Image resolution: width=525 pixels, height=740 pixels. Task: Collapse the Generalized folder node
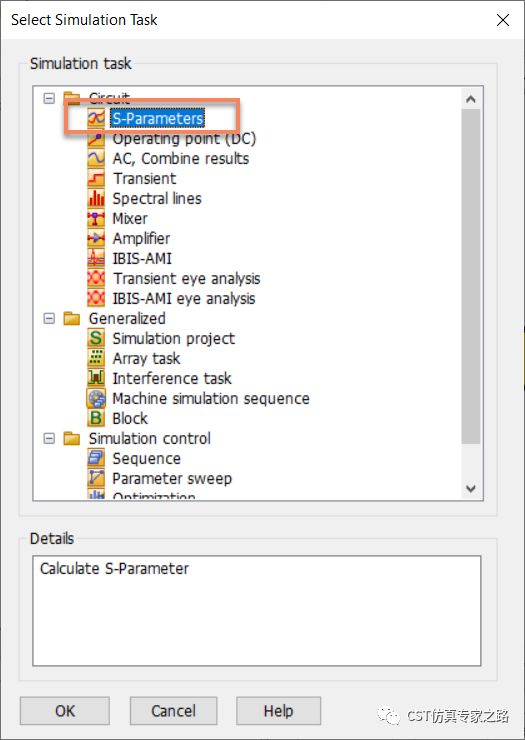tap(49, 319)
